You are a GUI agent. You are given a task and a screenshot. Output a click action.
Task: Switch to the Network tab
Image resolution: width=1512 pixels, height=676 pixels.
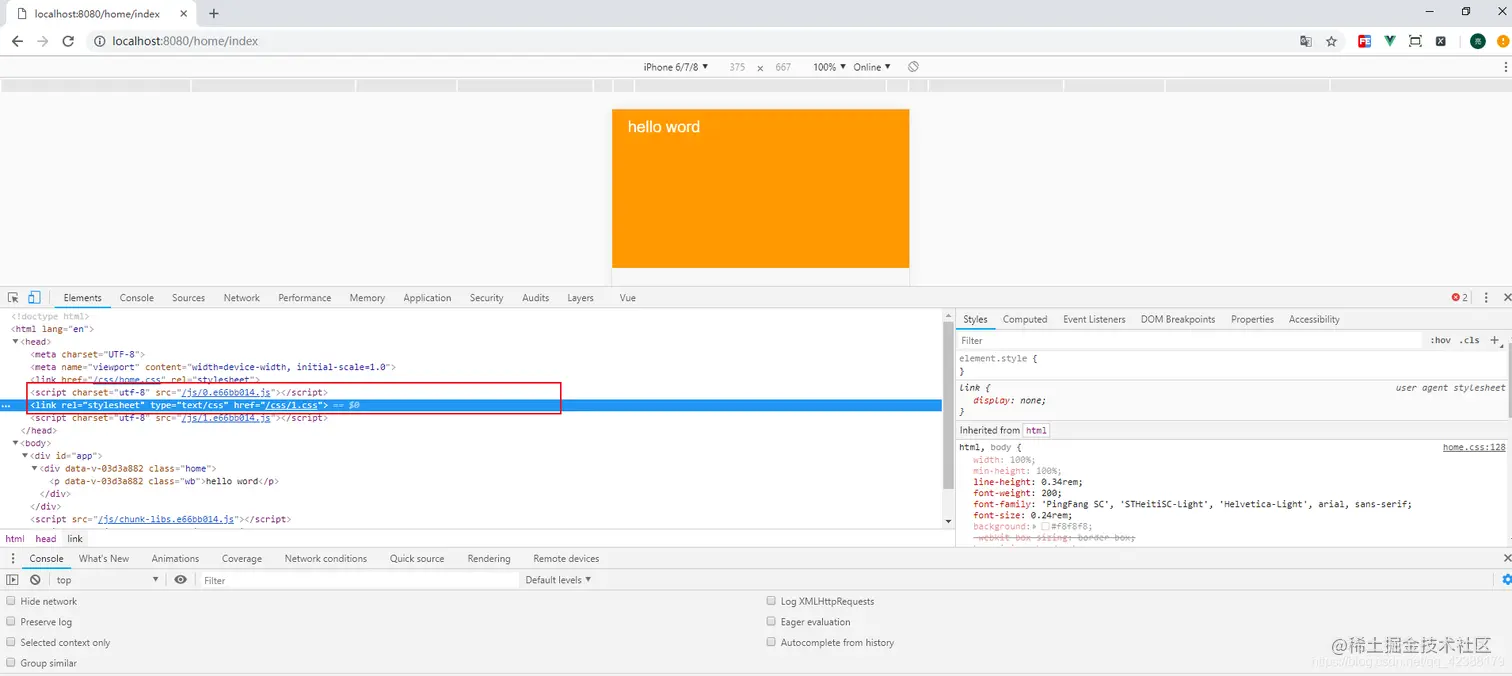(x=241, y=298)
